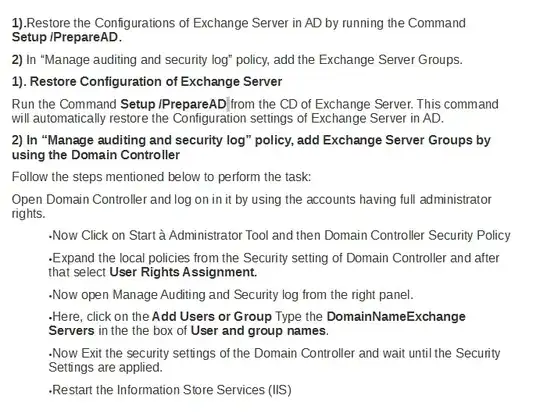540x420 pixels.
Task: Click 'Open Domain Controller and log on' paragraph
Action: (x=251, y=206)
